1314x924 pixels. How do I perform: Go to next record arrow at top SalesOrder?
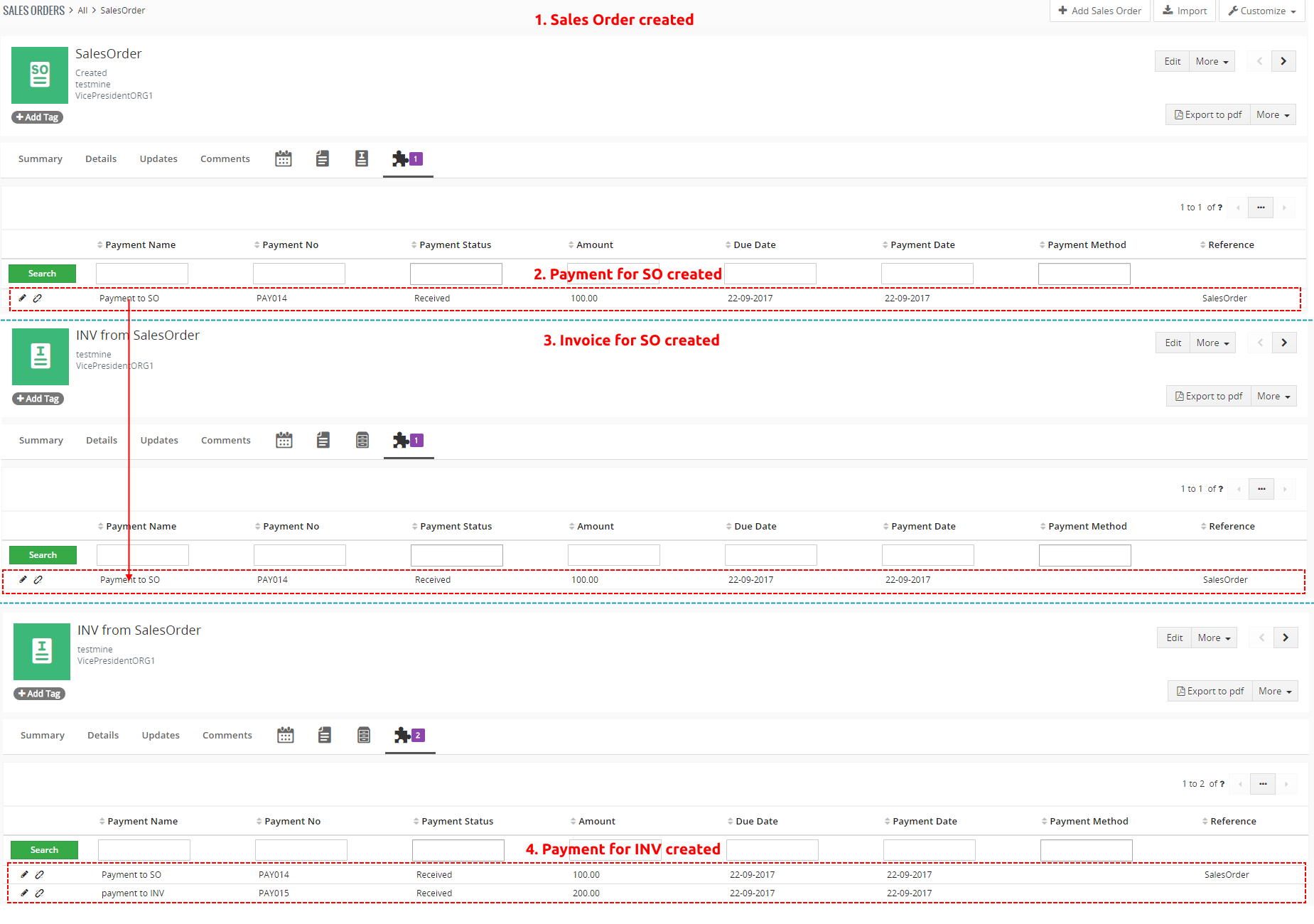point(1283,61)
